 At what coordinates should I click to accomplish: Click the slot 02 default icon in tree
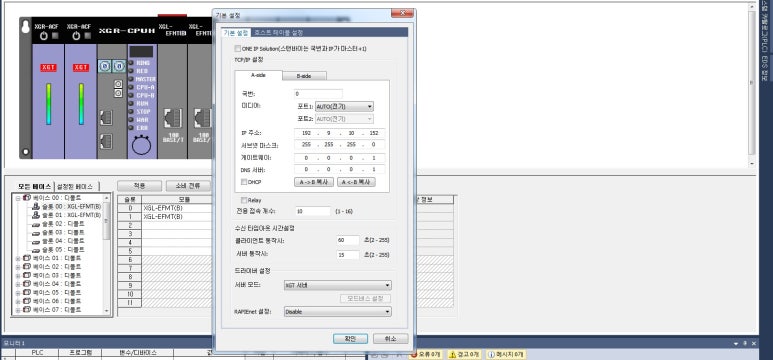tap(35, 224)
